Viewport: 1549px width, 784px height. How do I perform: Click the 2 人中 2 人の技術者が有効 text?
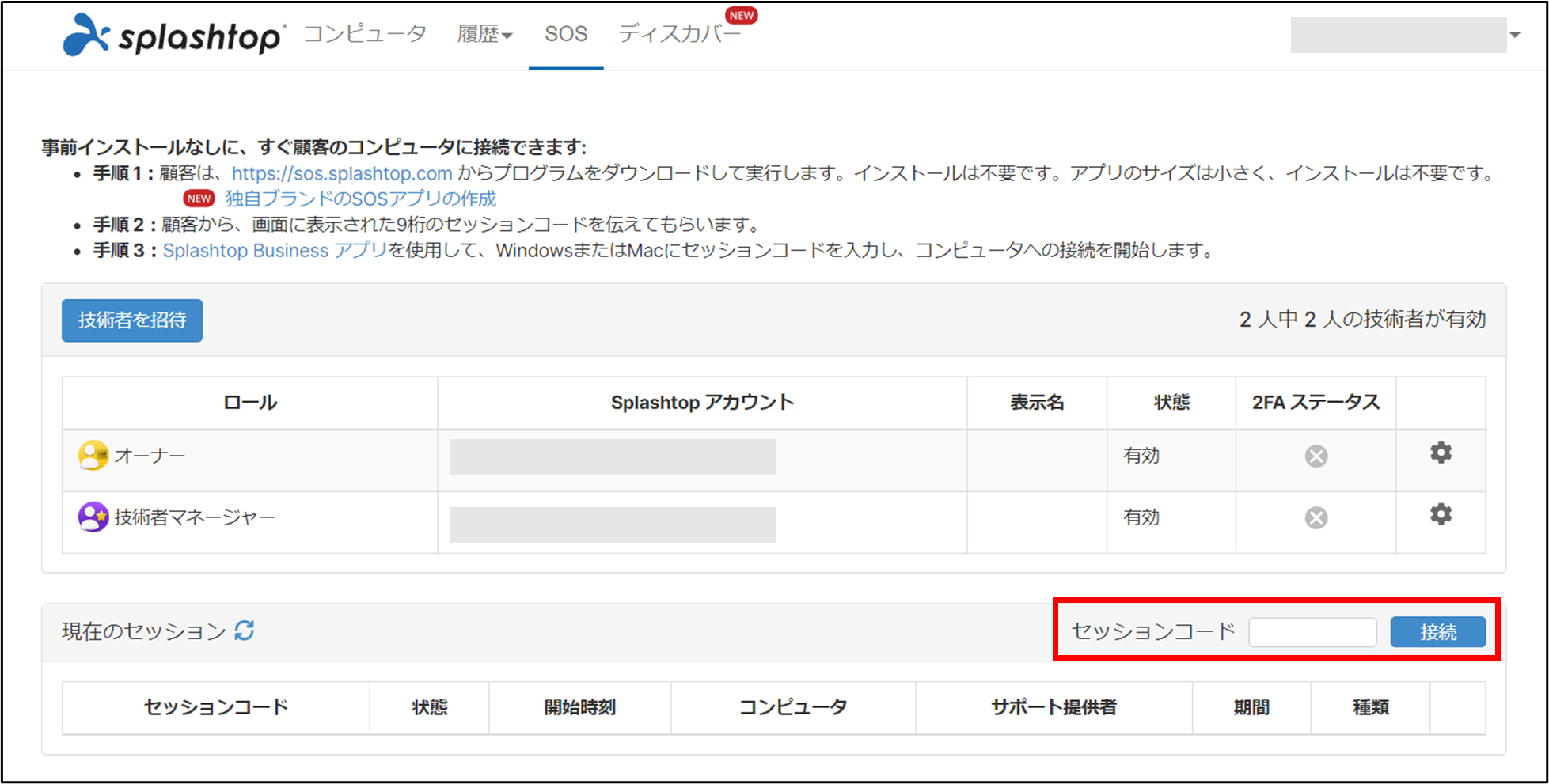click(x=1362, y=320)
